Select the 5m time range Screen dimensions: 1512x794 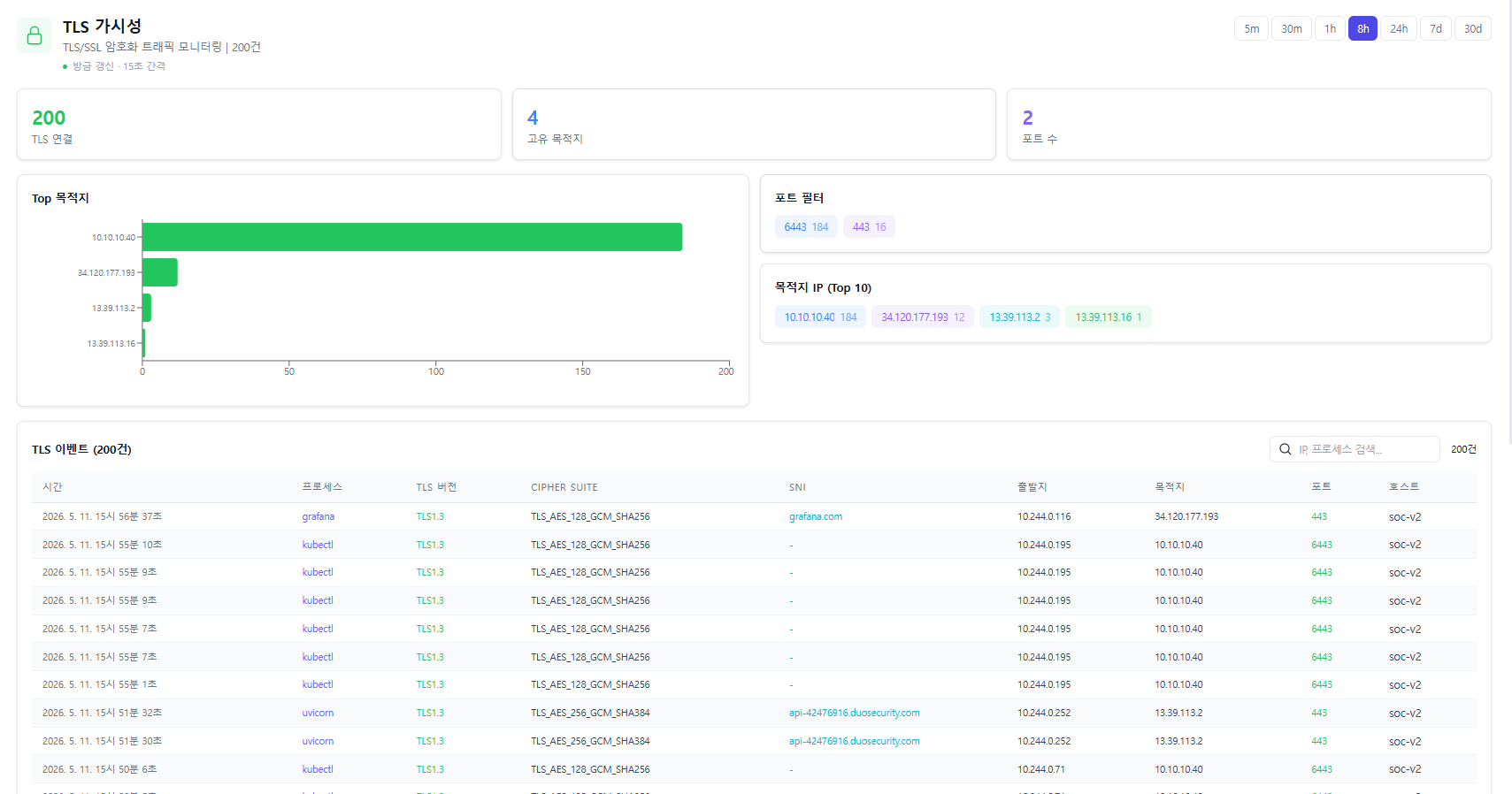[x=1251, y=28]
